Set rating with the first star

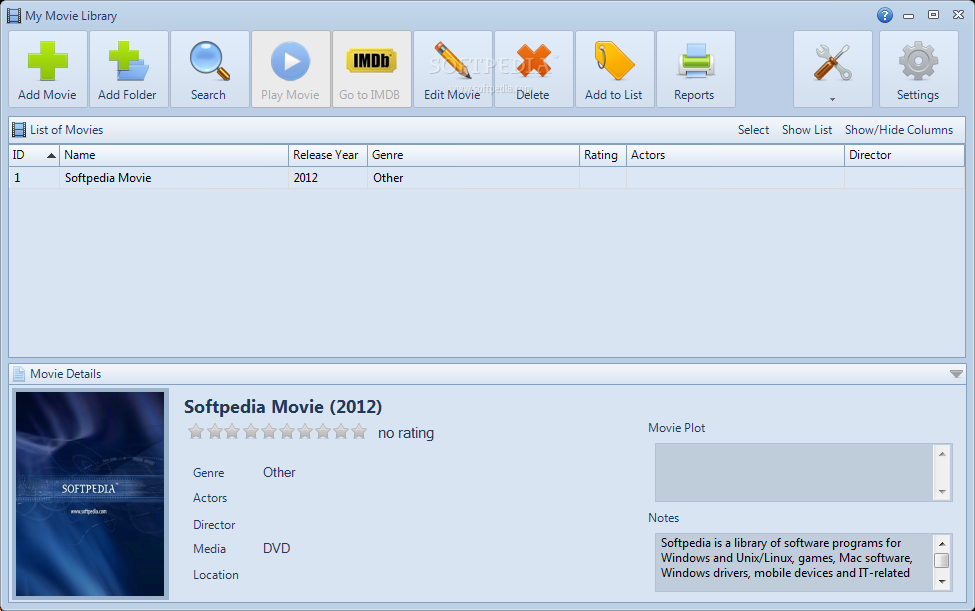click(196, 431)
